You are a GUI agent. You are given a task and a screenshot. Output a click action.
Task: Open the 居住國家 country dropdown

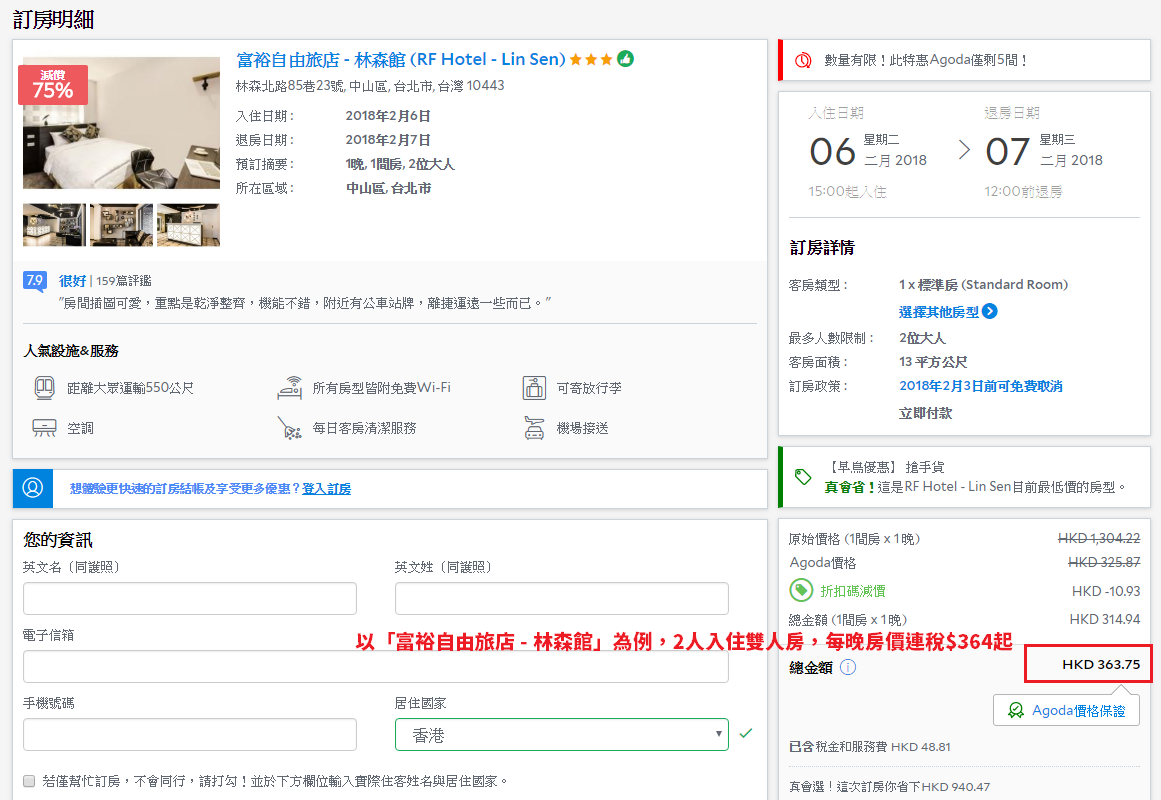[561, 735]
